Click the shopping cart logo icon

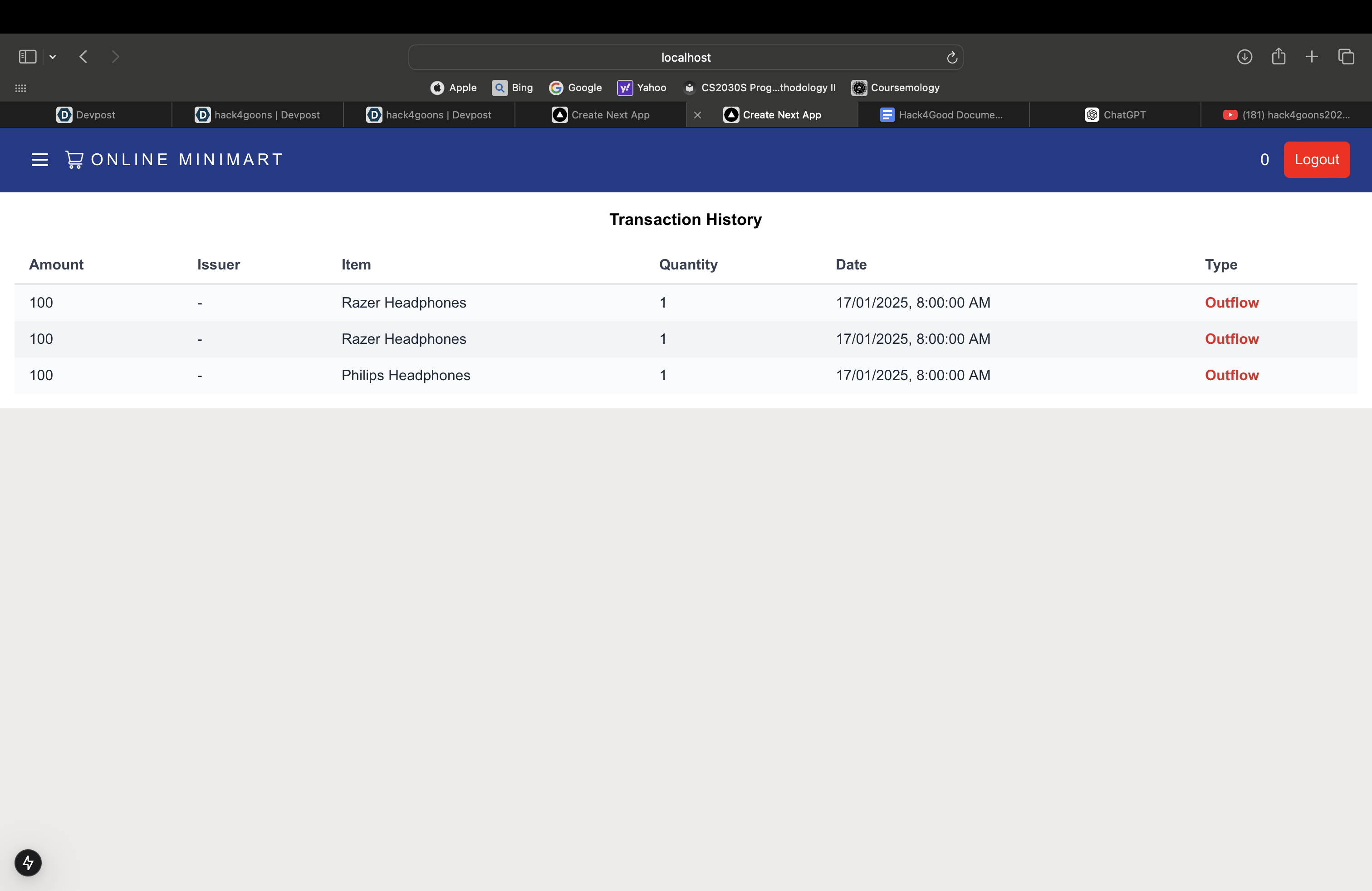tap(74, 160)
